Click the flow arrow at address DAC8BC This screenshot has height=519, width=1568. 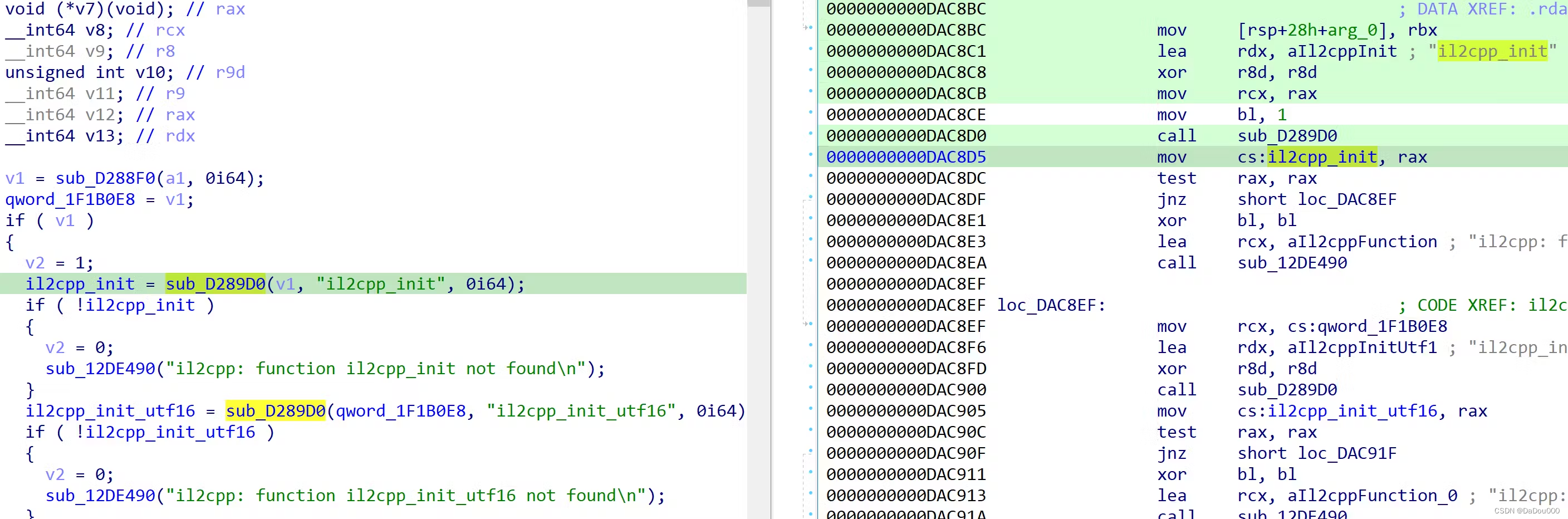[806, 29]
